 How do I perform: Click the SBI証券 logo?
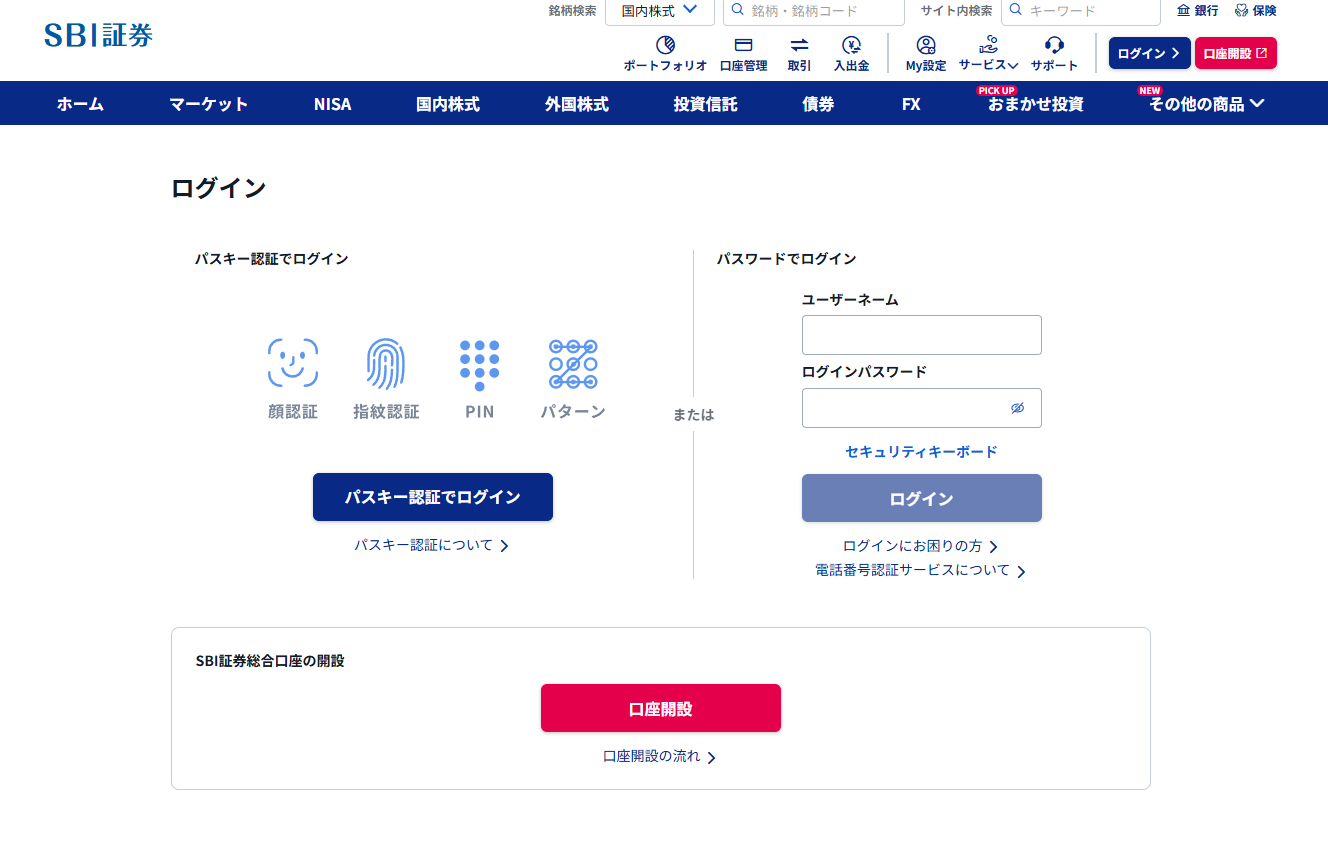tap(99, 35)
